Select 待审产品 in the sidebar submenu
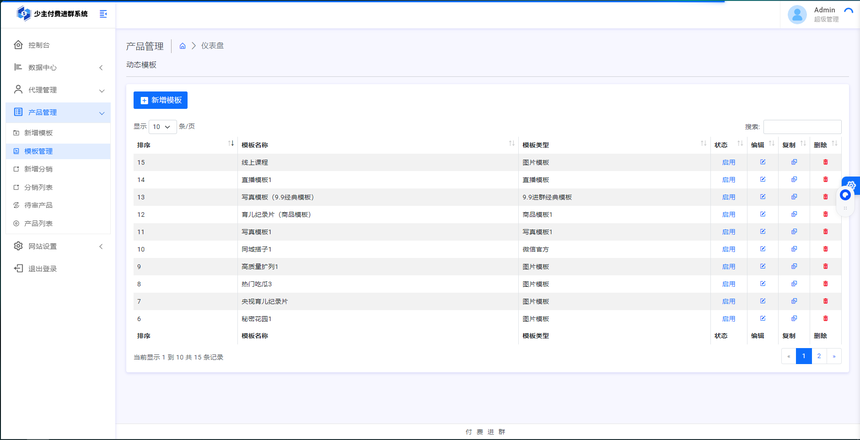This screenshot has height=440, width=860. [x=39, y=205]
